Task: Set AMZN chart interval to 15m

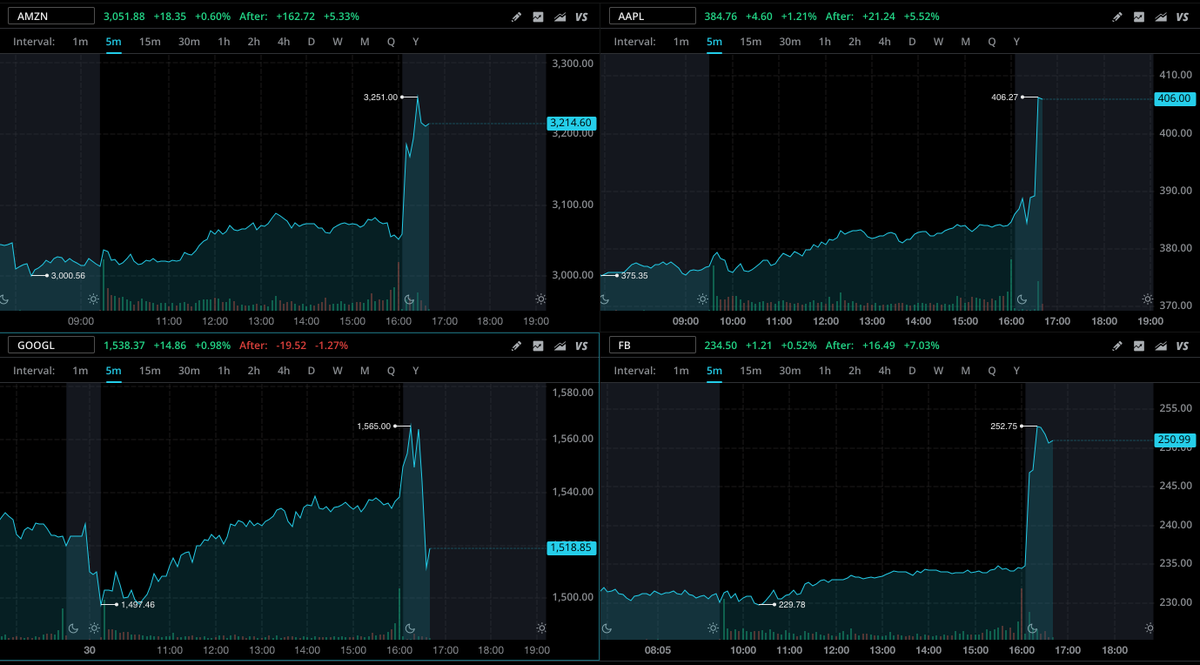Action: click(x=150, y=42)
